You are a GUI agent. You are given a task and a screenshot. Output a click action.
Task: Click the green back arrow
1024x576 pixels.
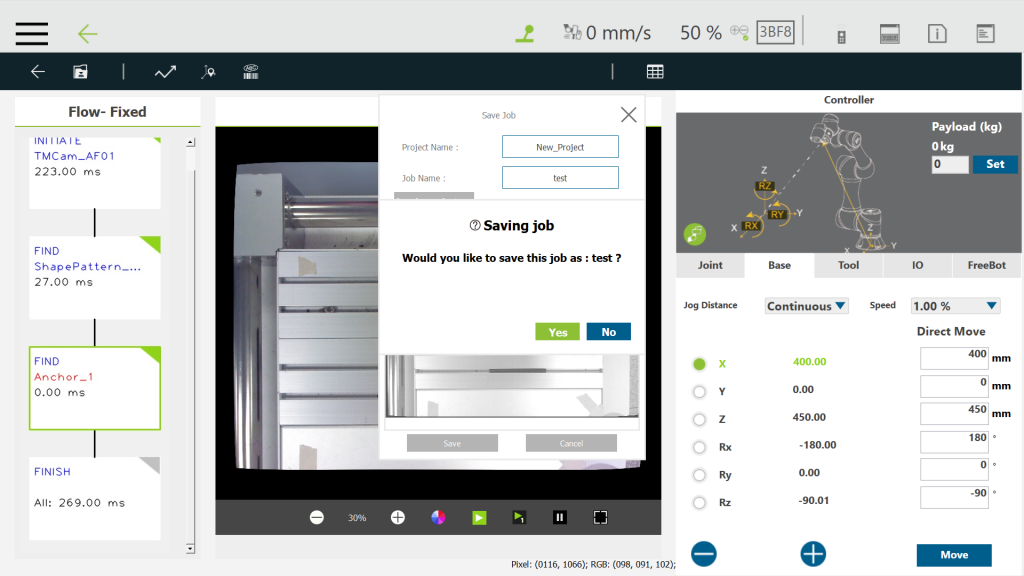pyautogui.click(x=88, y=33)
